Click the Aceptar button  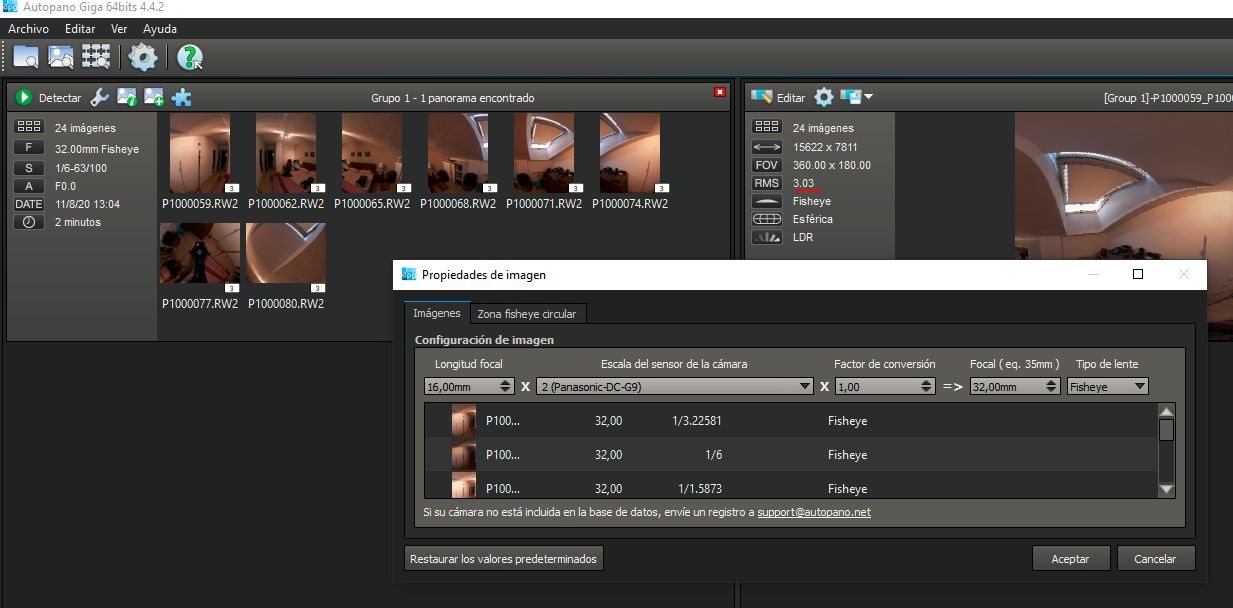(1070, 559)
